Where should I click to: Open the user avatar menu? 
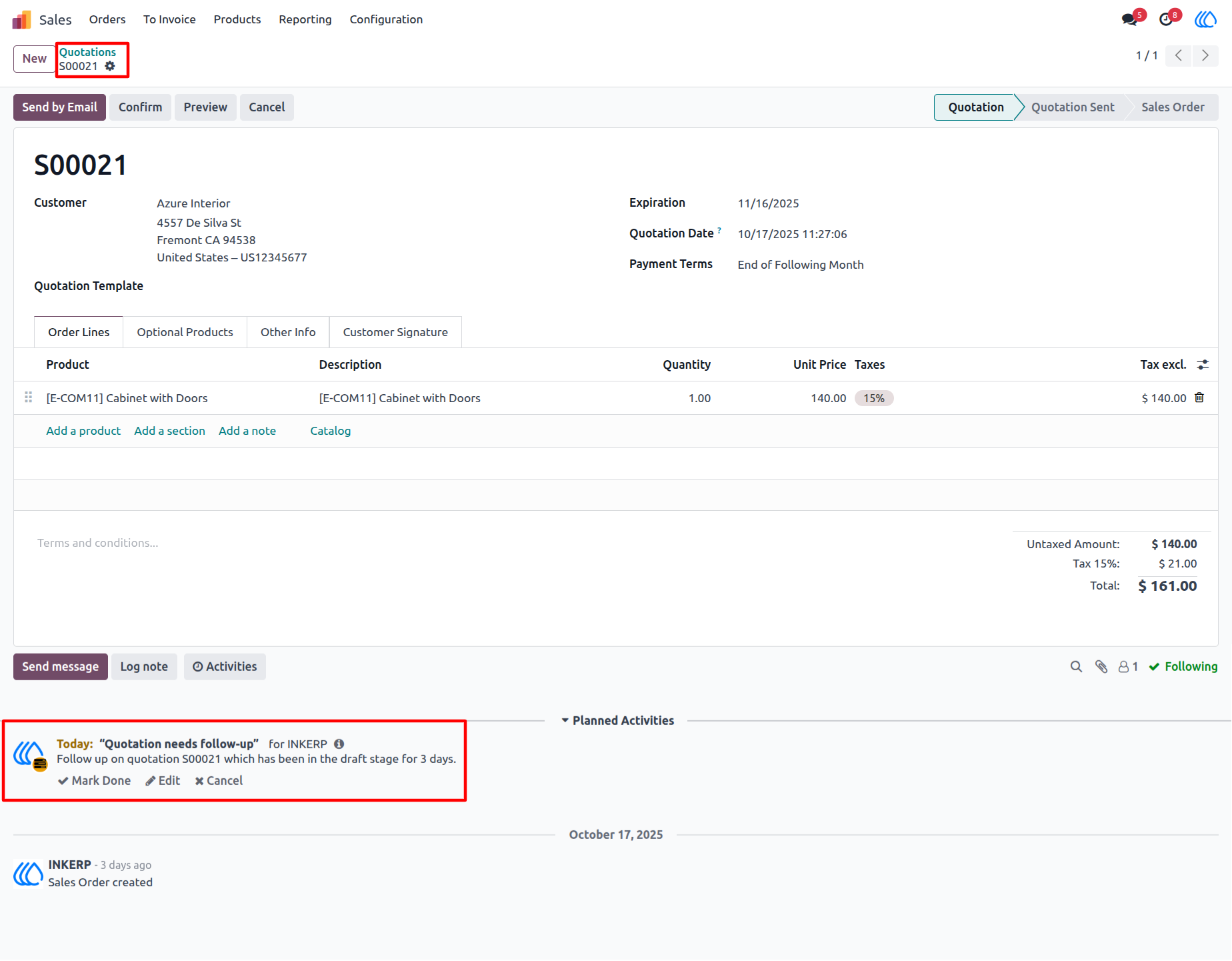[1205, 19]
